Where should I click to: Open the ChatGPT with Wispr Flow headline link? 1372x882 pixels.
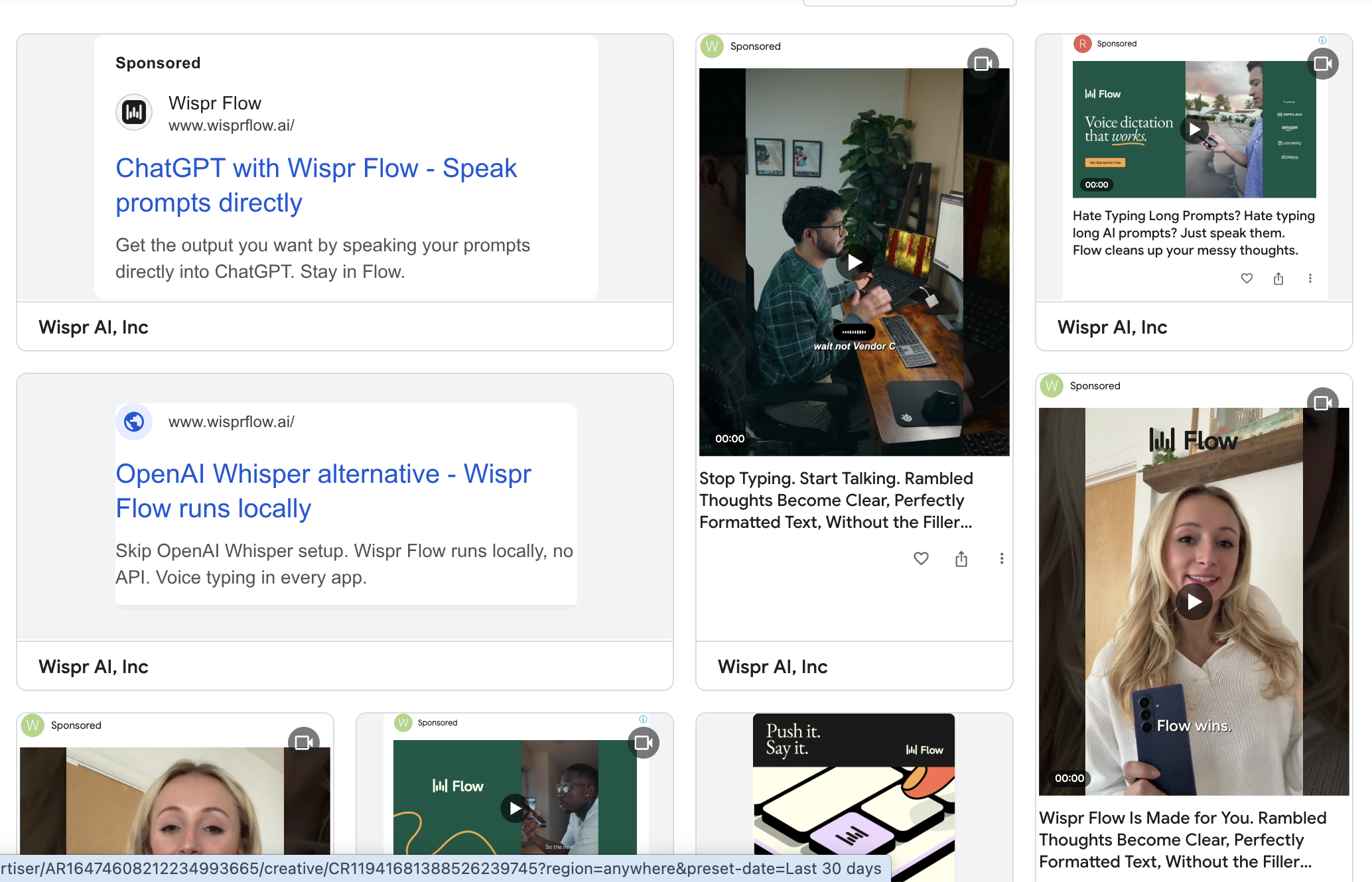[x=316, y=185]
